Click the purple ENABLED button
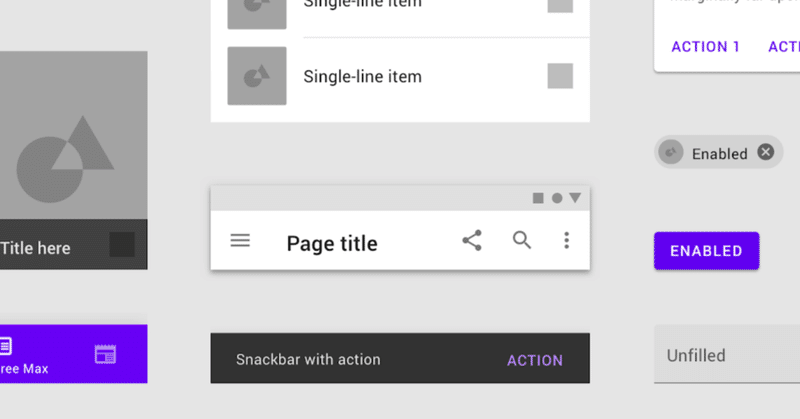Viewport: 800px width, 419px height. 707,251
